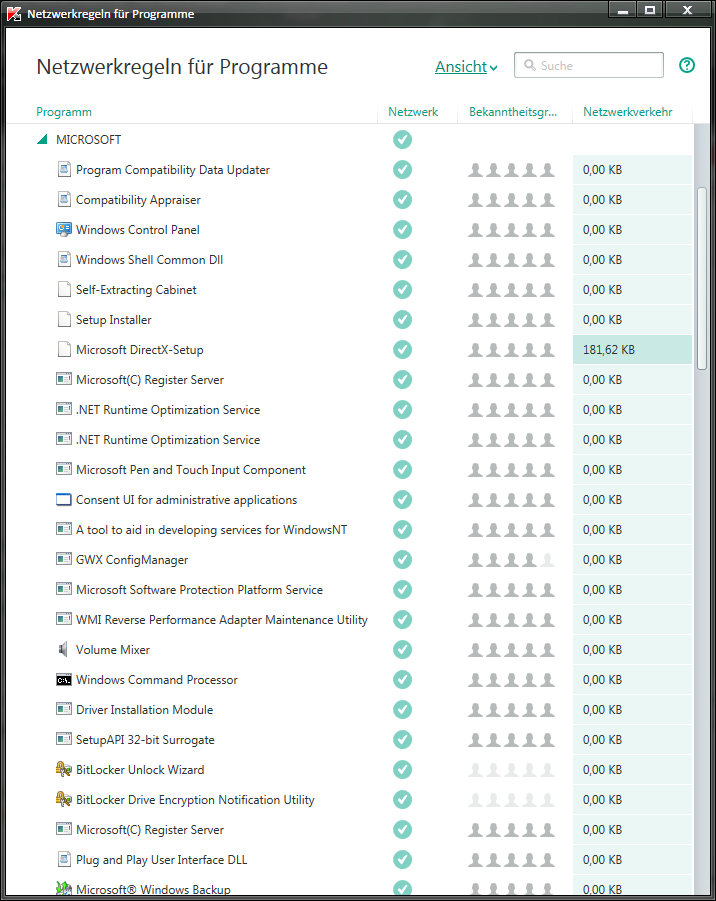Viewport: 716px width, 901px height.
Task: Click the Windows Shell Common Dll icon
Action: pyautogui.click(x=64, y=259)
